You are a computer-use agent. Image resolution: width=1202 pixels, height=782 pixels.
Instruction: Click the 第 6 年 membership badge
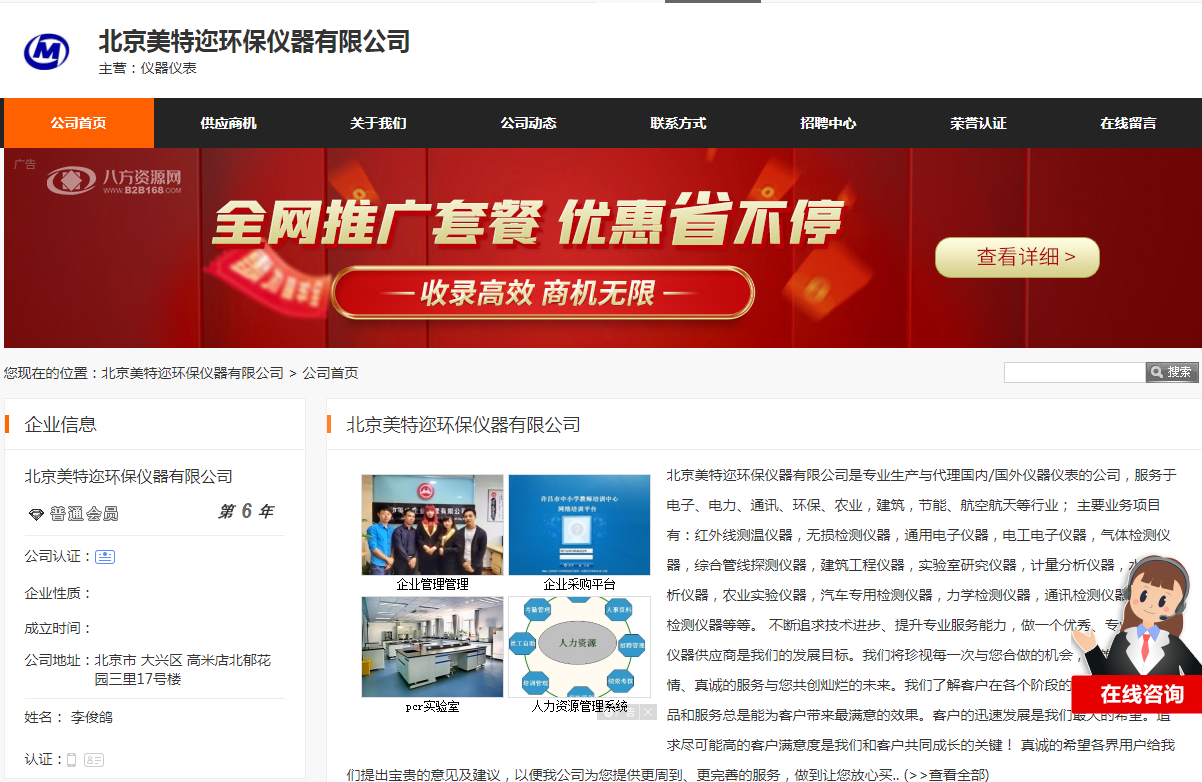246,512
